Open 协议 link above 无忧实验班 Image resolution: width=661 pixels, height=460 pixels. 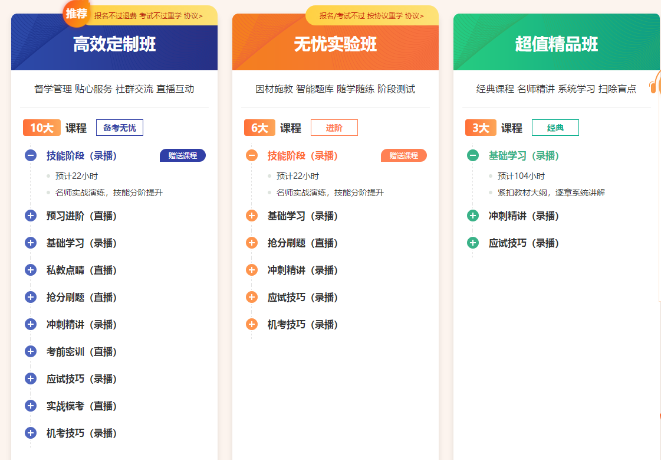tap(413, 15)
